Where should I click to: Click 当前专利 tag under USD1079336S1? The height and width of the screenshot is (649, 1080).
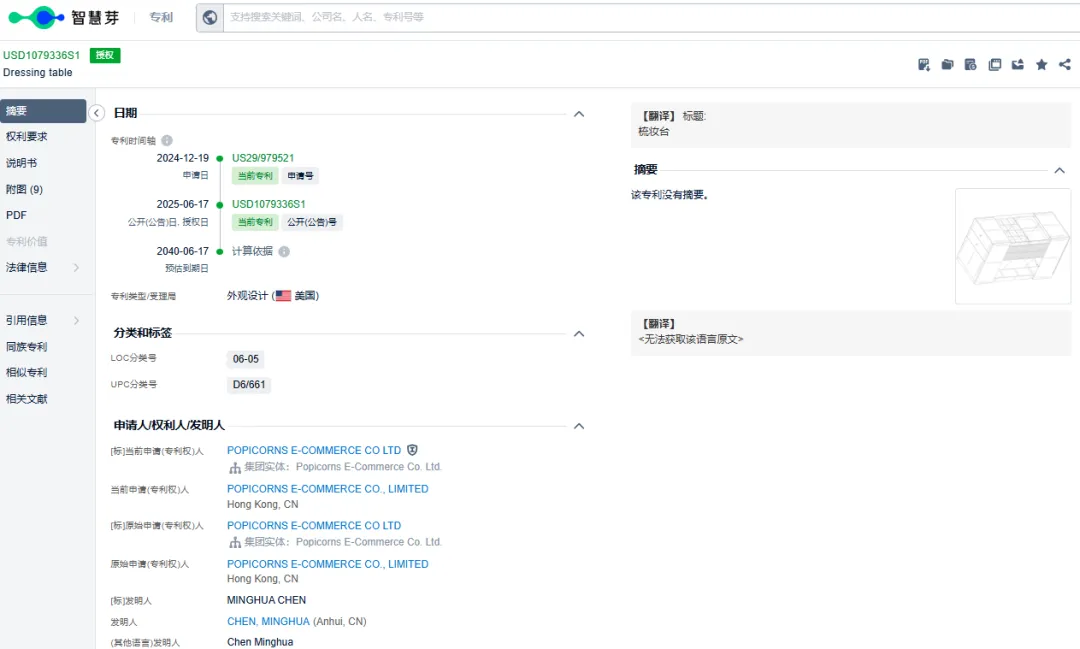coord(255,222)
